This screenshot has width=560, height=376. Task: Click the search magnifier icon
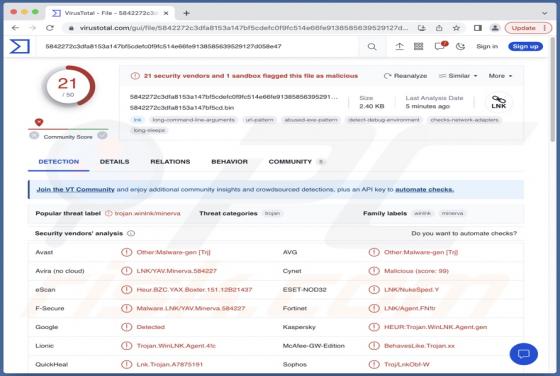pyautogui.click(x=372, y=46)
